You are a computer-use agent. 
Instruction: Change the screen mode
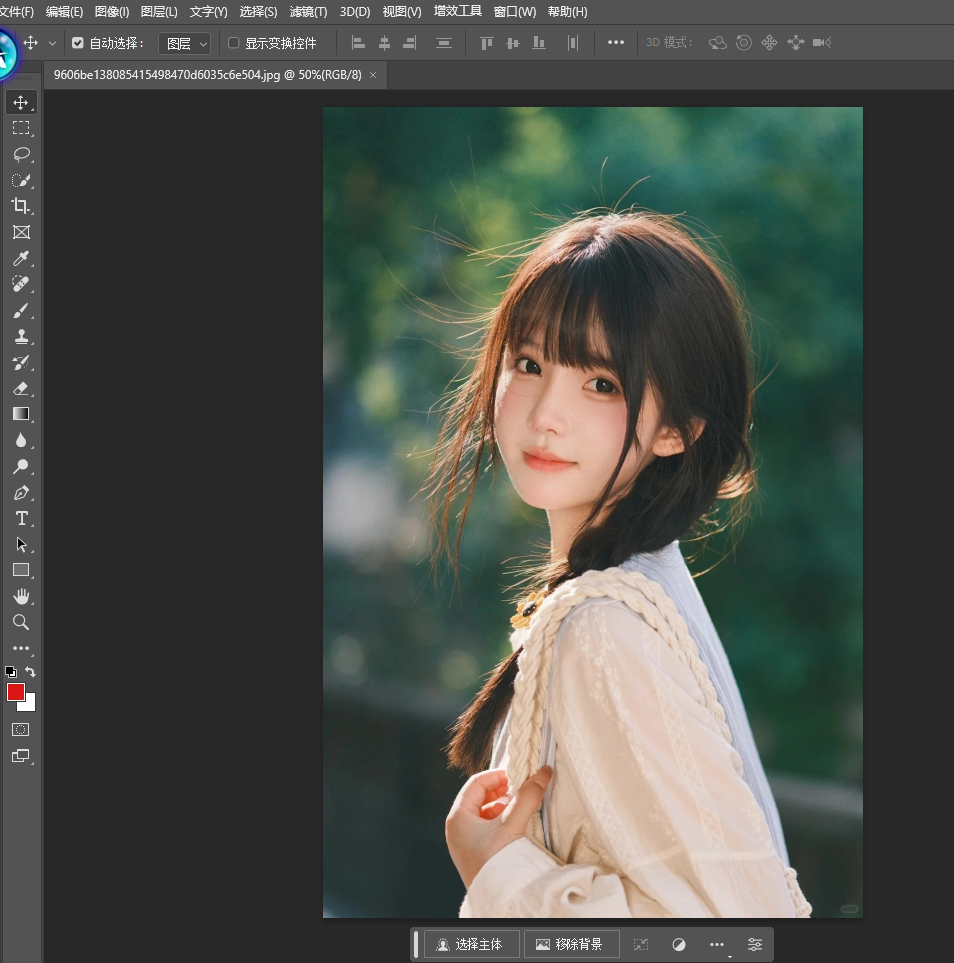[20, 756]
